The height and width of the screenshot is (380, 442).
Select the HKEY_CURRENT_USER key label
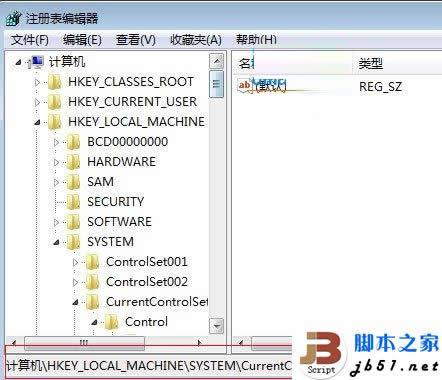coord(132,102)
